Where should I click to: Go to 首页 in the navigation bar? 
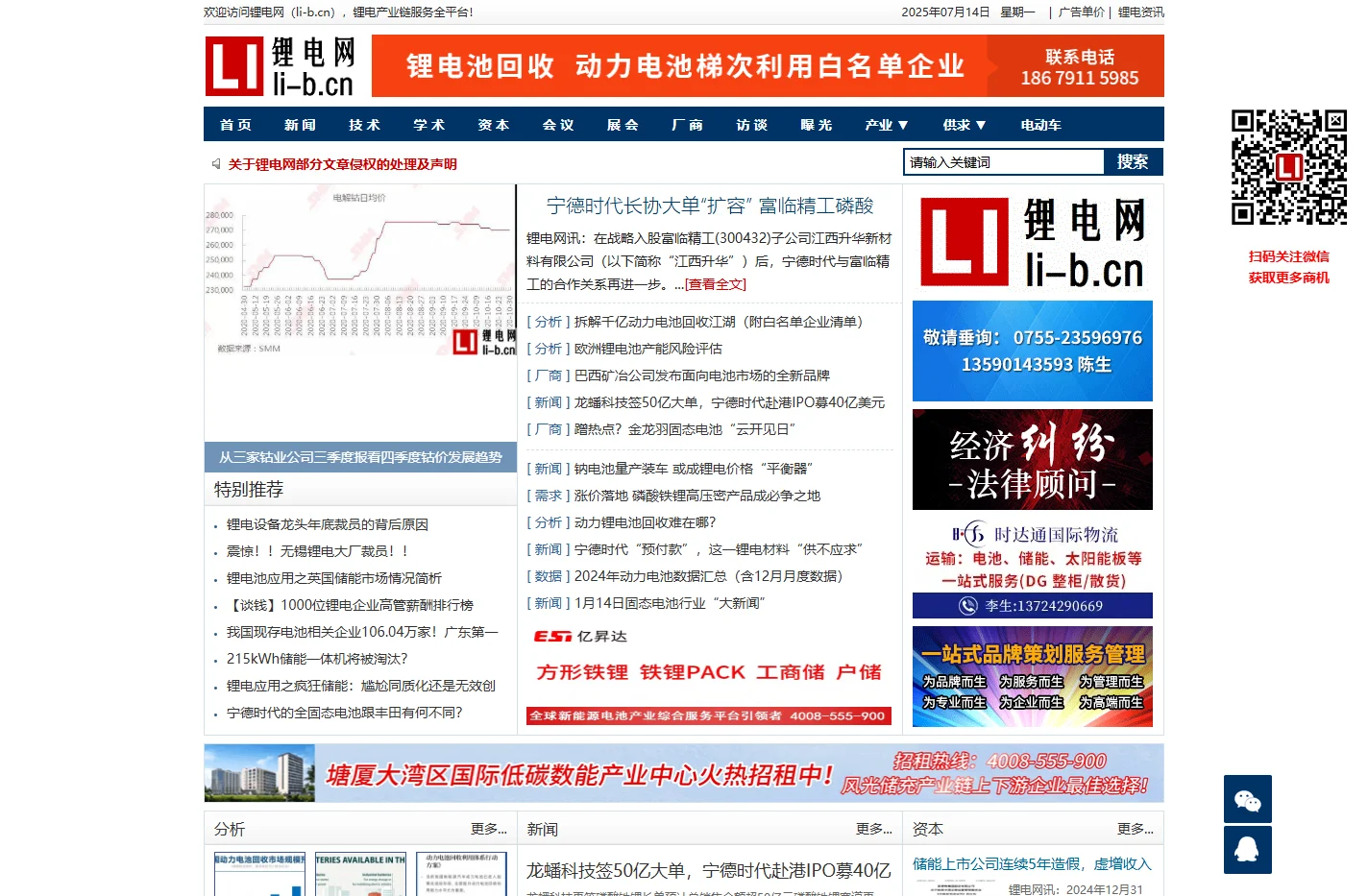(x=235, y=125)
